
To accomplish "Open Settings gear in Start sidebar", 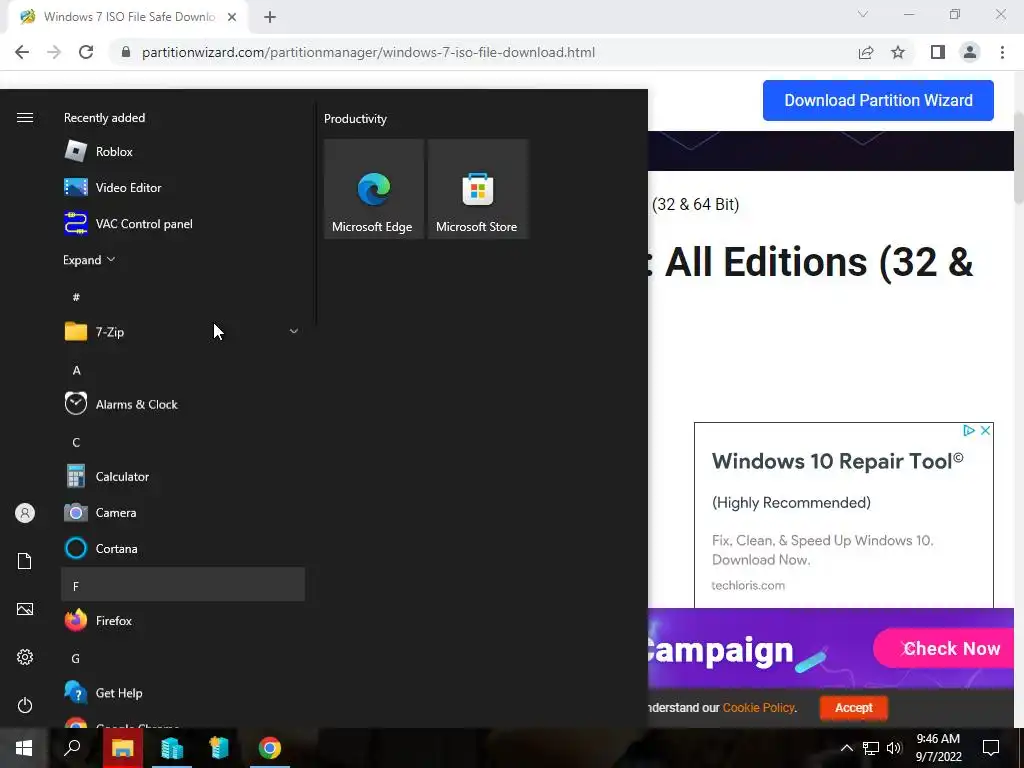I will [25, 657].
